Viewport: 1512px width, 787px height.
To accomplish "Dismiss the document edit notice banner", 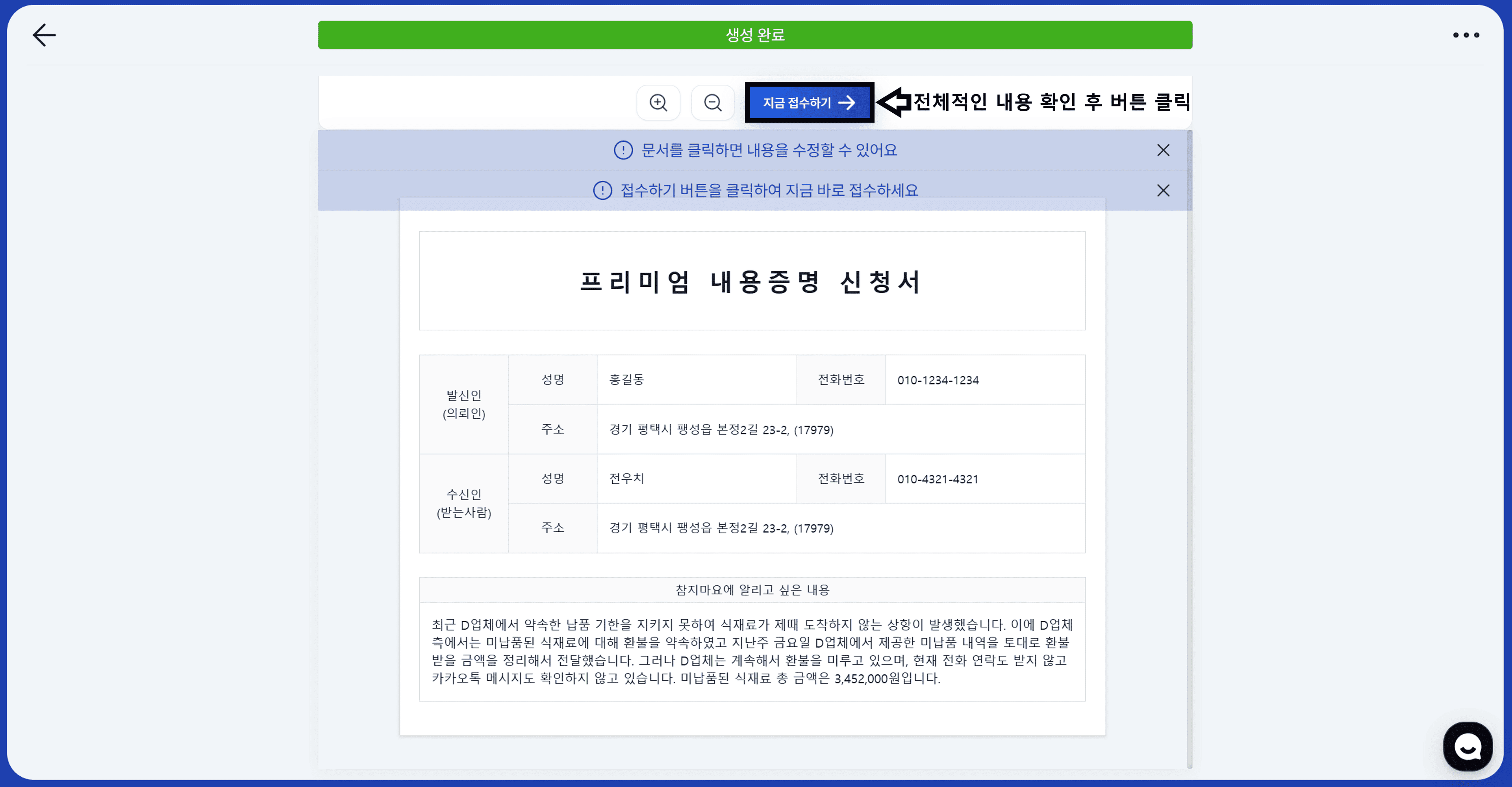I will coord(1164,150).
